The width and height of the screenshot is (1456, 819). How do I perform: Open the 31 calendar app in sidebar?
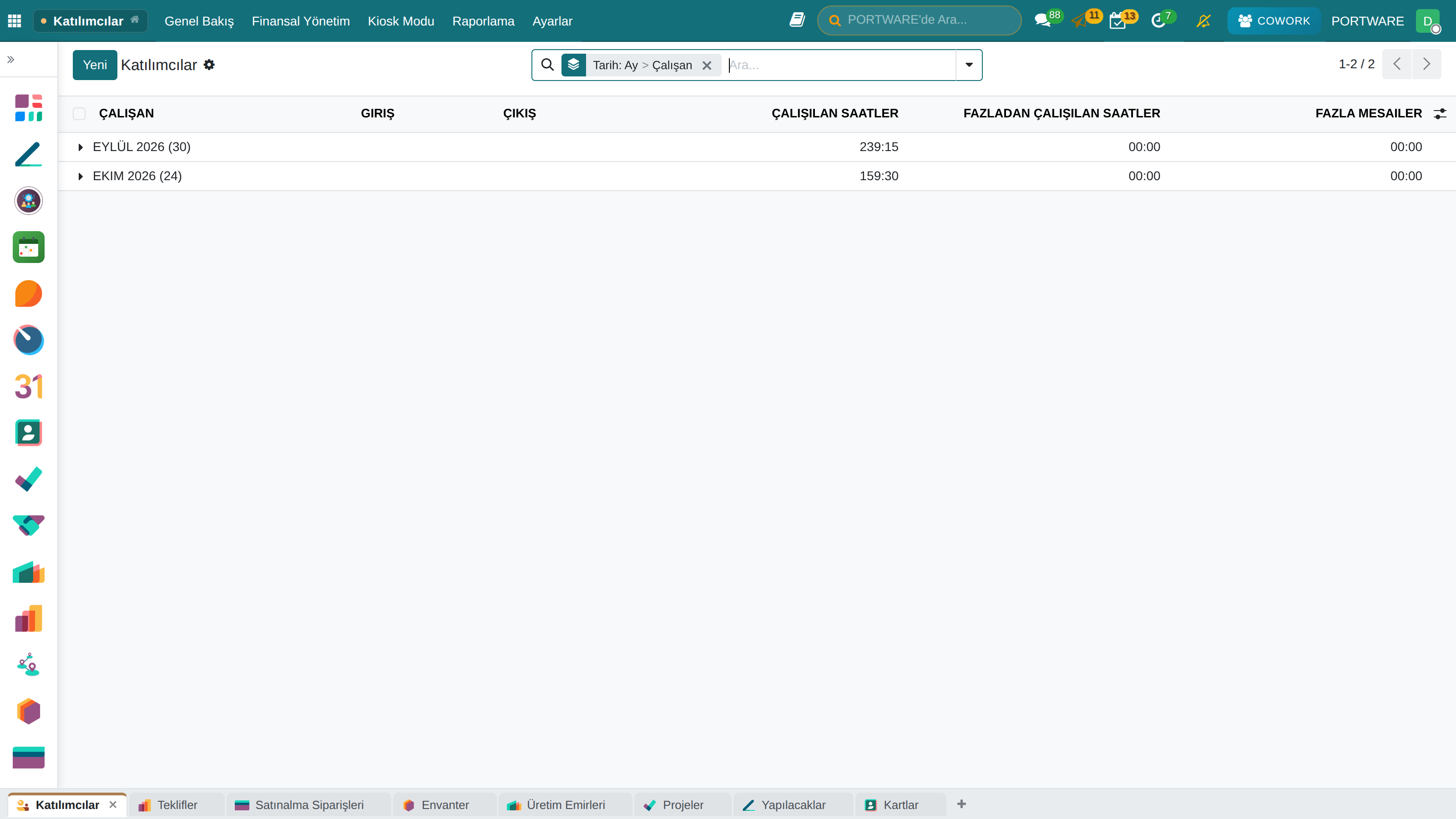[28, 386]
